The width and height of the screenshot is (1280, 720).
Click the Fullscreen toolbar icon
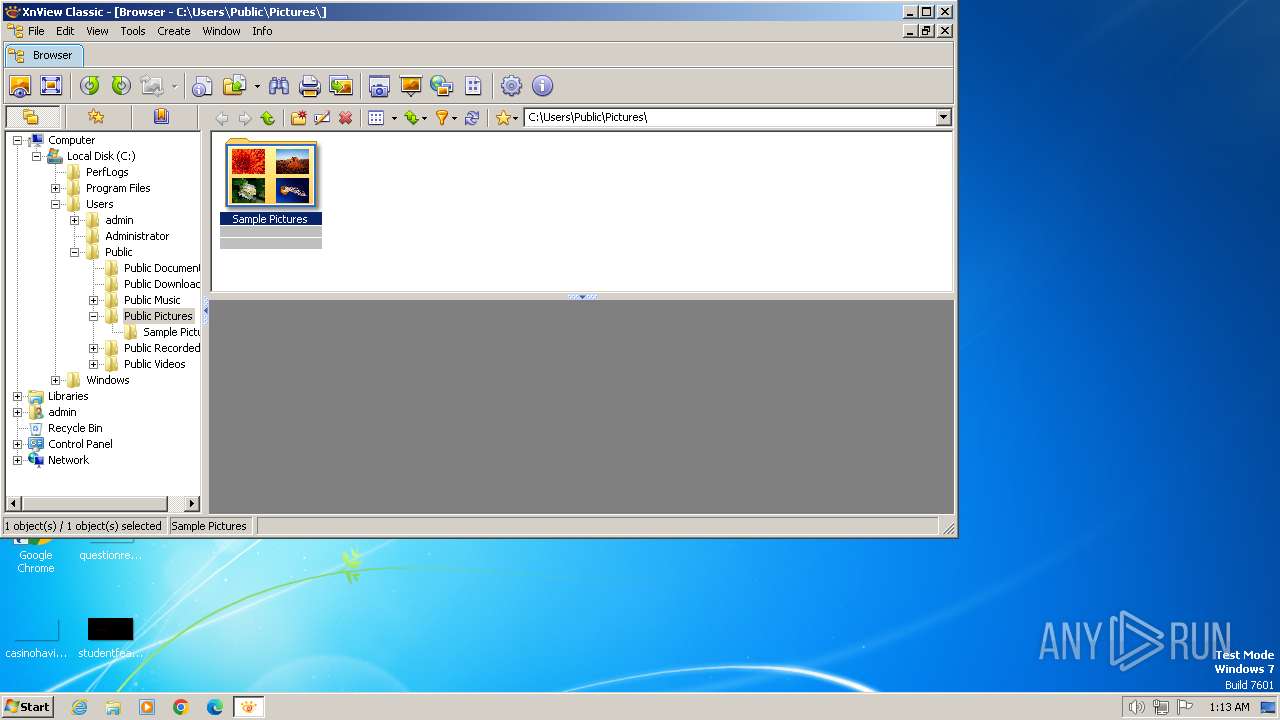(x=51, y=86)
